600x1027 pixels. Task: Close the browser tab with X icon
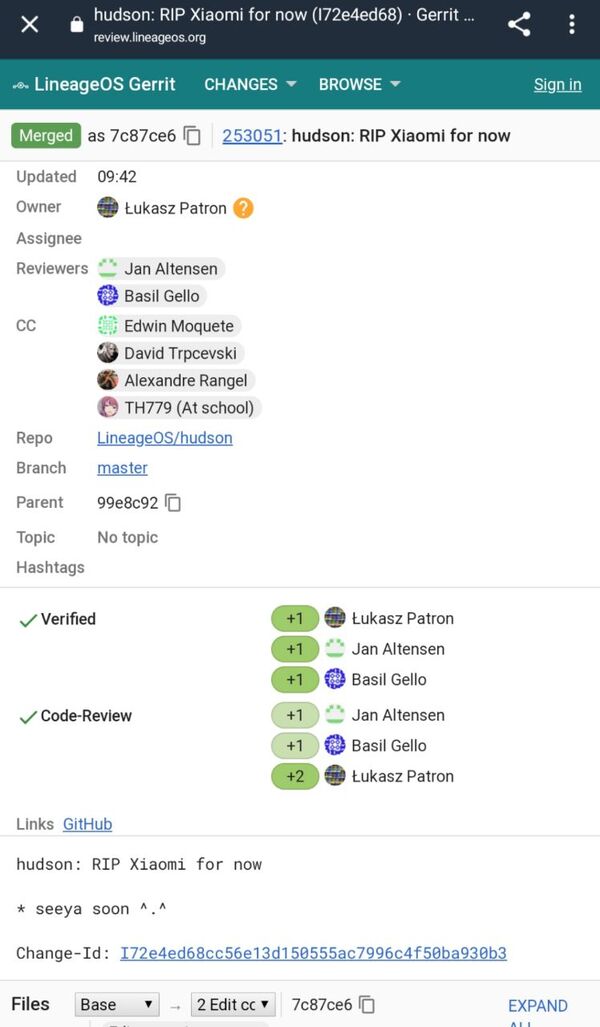coord(30,24)
